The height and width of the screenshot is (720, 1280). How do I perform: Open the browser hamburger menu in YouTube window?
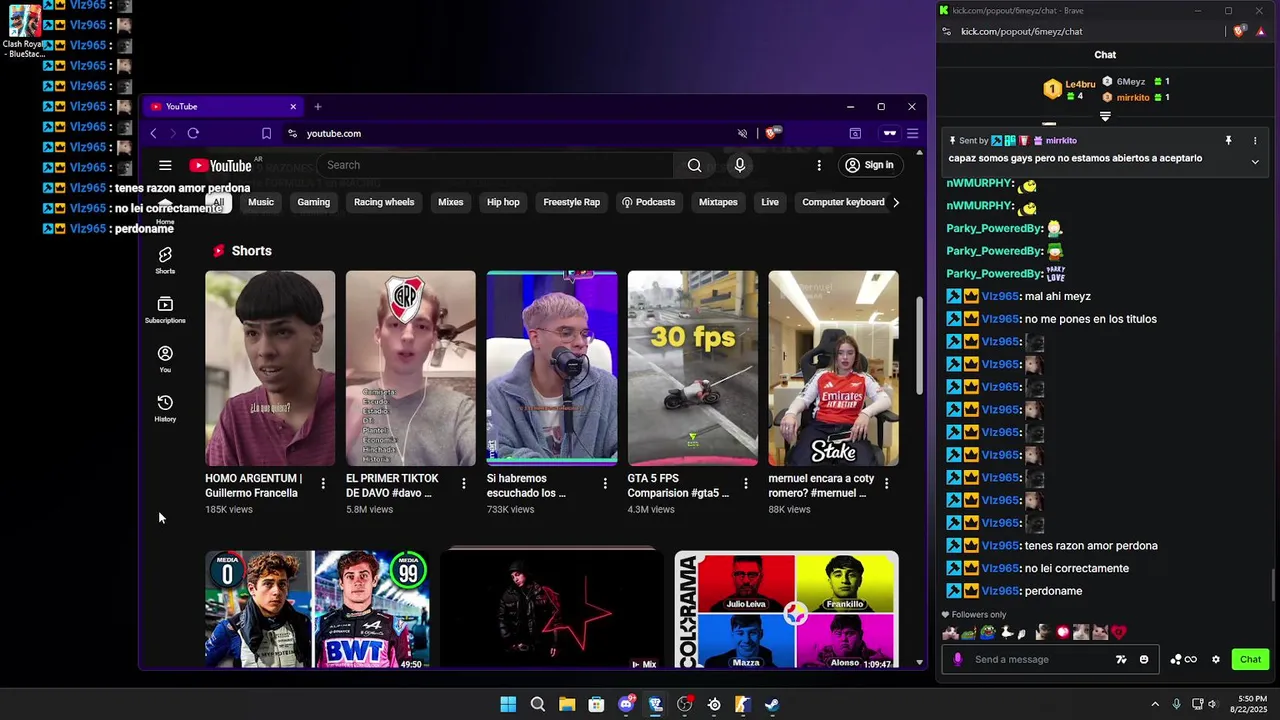912,133
